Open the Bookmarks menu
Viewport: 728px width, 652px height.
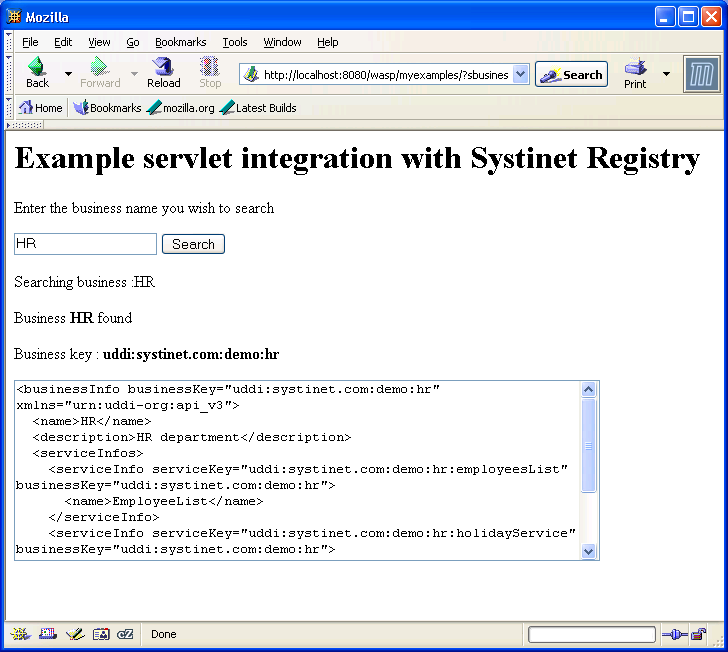pyautogui.click(x=181, y=42)
